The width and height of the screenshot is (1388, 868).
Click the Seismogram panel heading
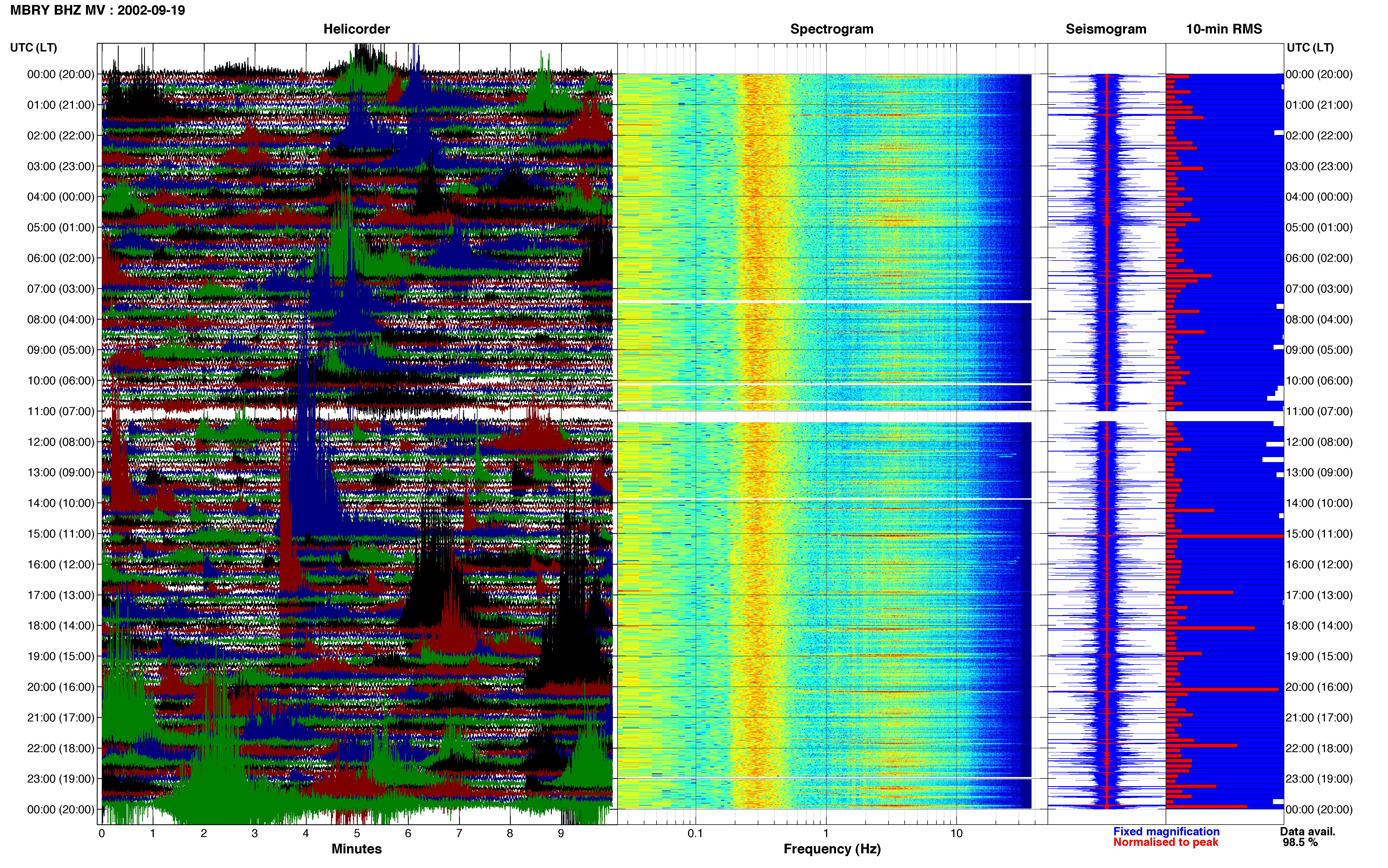(1106, 29)
